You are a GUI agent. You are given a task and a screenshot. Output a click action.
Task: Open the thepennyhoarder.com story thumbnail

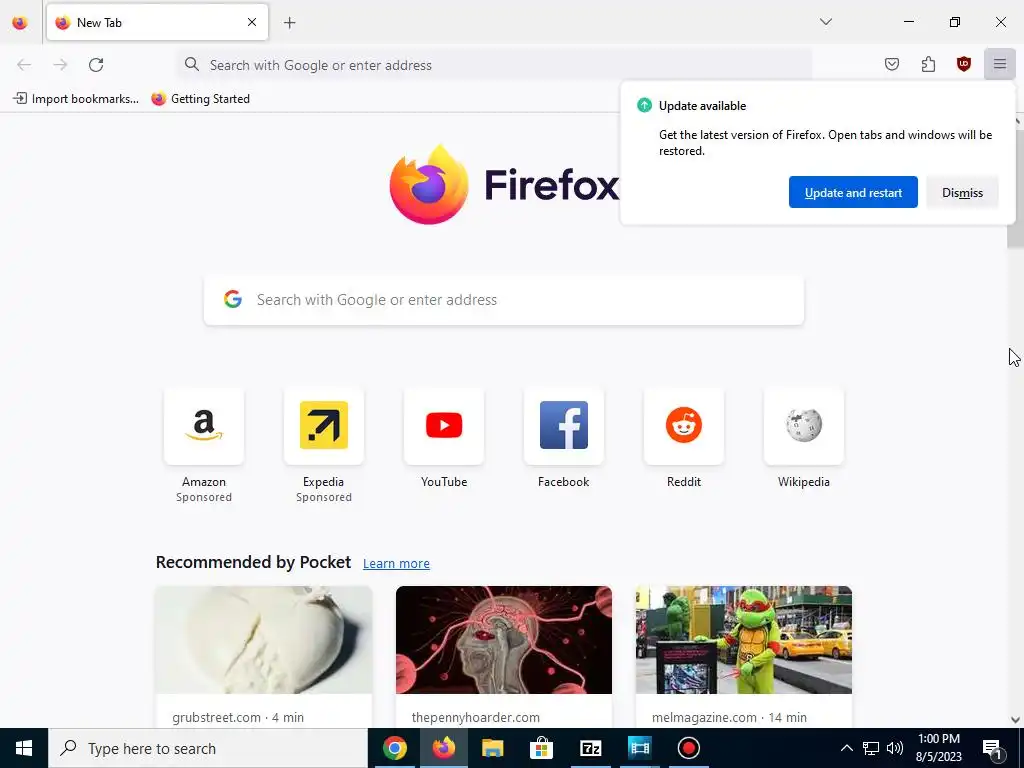(504, 640)
